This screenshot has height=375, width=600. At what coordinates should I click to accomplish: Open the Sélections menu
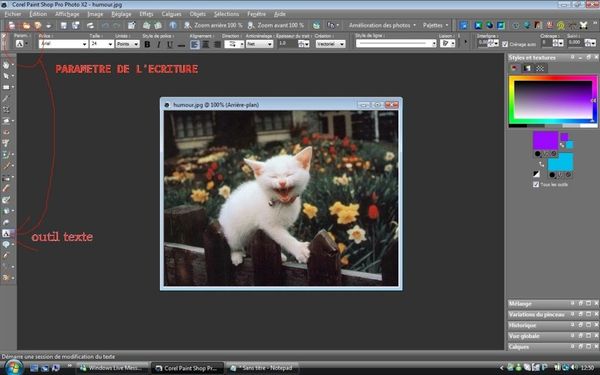click(x=226, y=14)
